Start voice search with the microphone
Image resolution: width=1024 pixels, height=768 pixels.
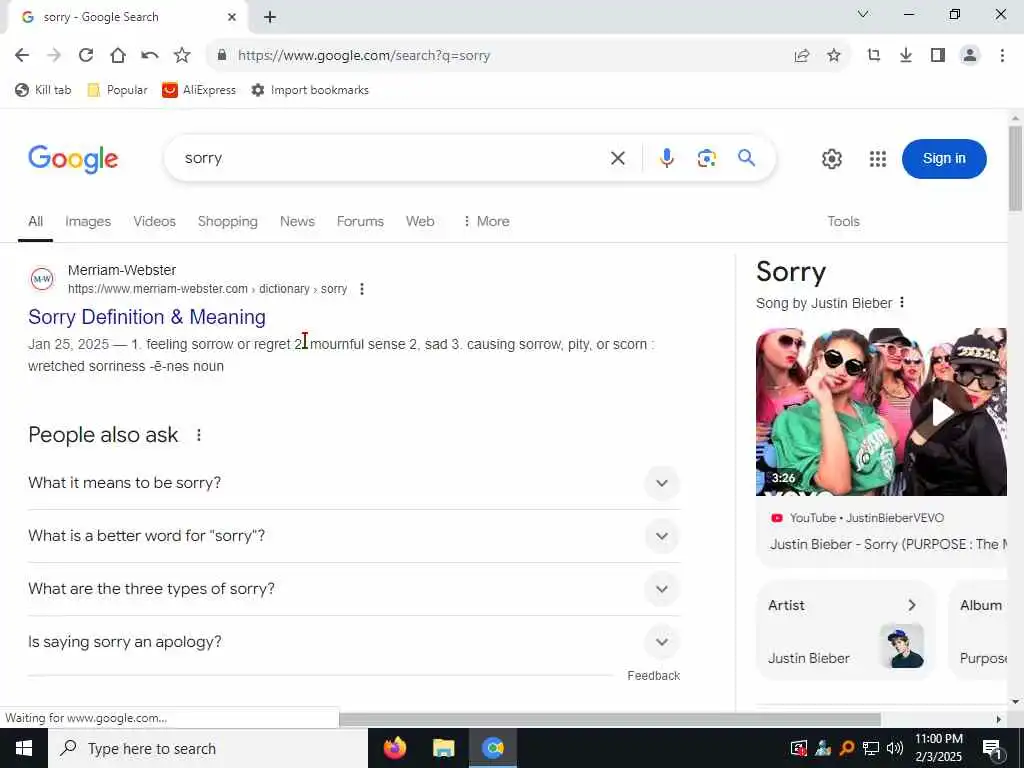(666, 158)
